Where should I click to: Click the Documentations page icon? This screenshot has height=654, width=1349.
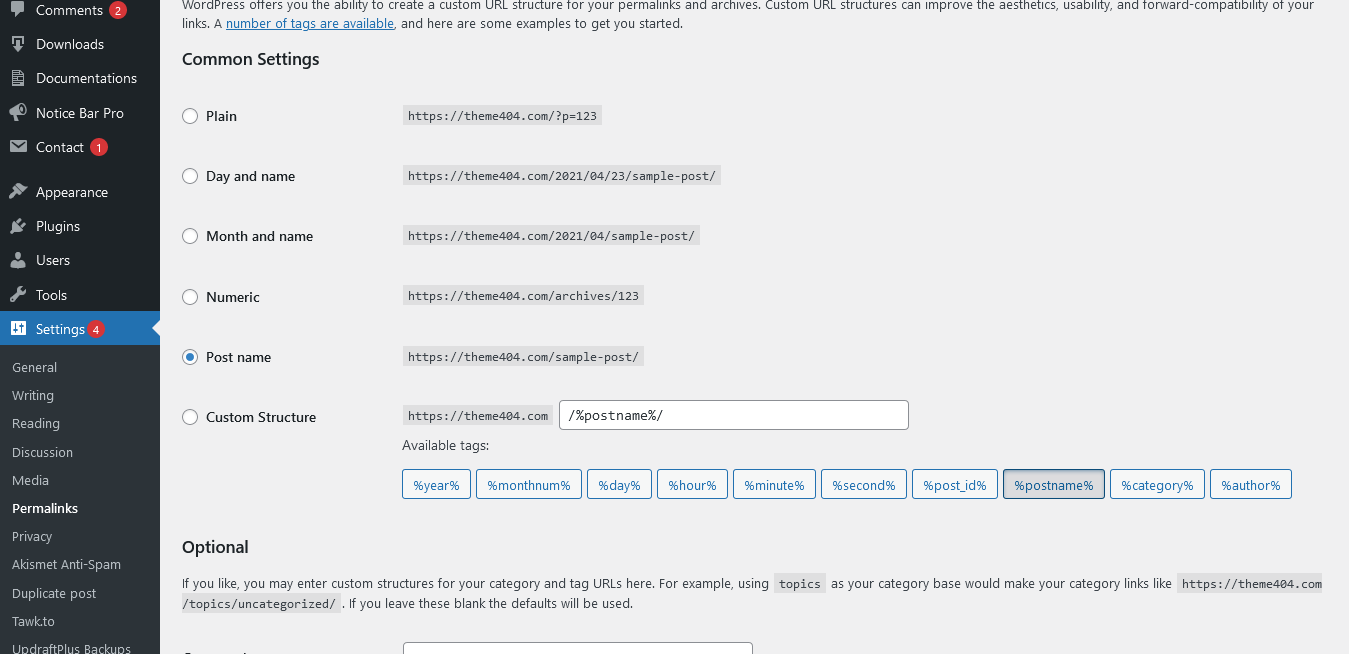[x=18, y=78]
